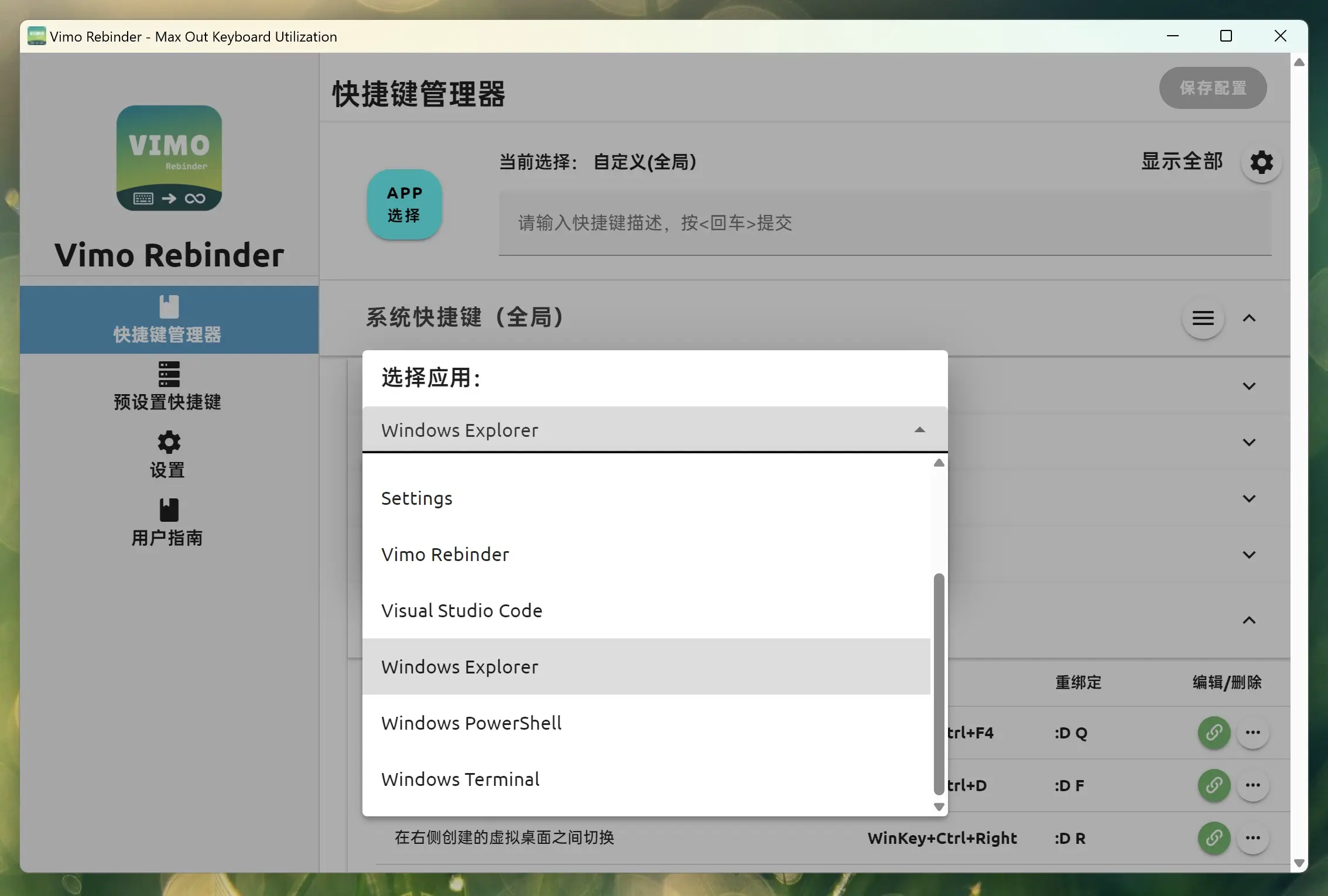The image size is (1328, 896).
Task: Click the 编辑/删除 column header
Action: point(1227,682)
